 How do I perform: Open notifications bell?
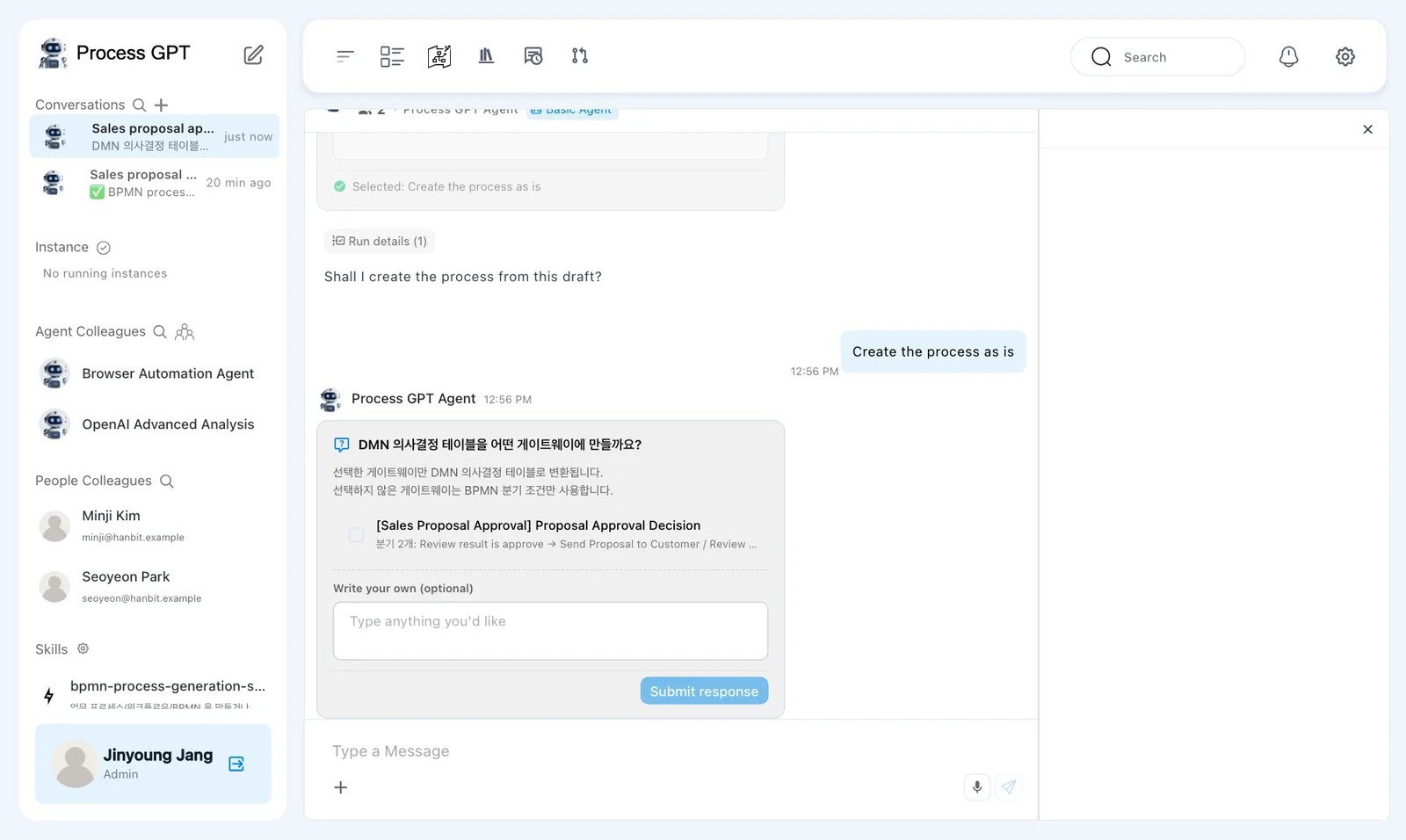tap(1288, 57)
